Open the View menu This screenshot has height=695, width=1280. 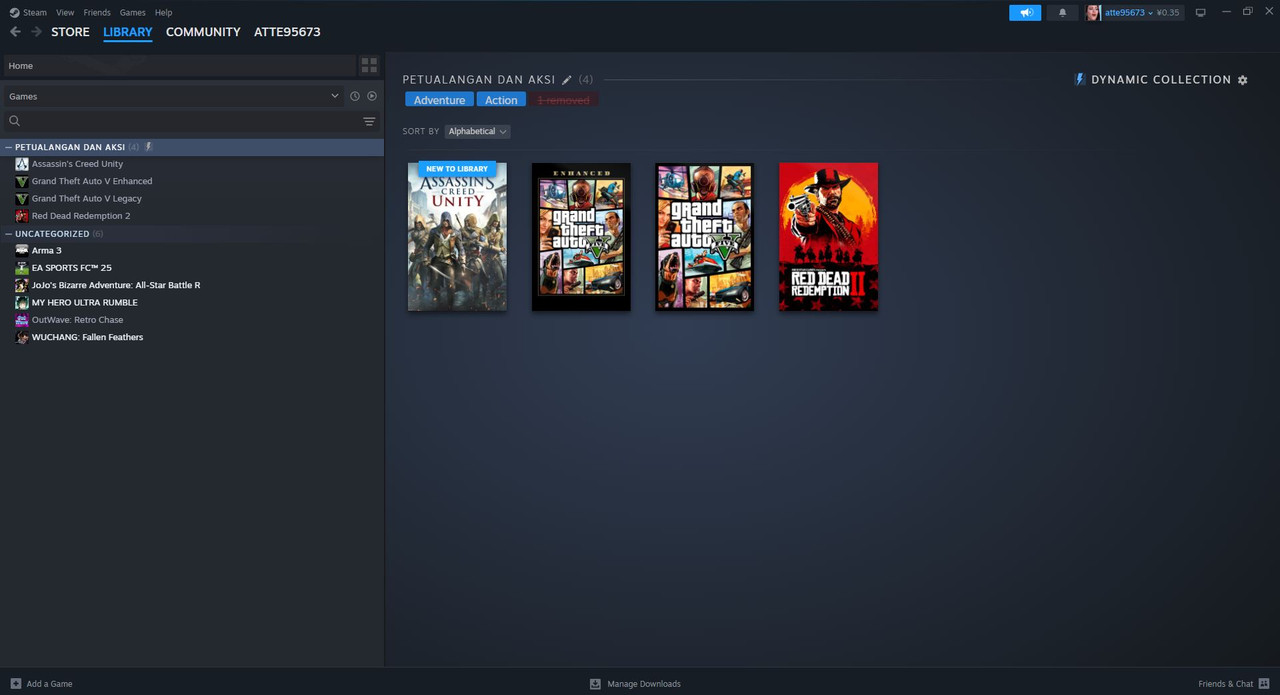pos(65,13)
